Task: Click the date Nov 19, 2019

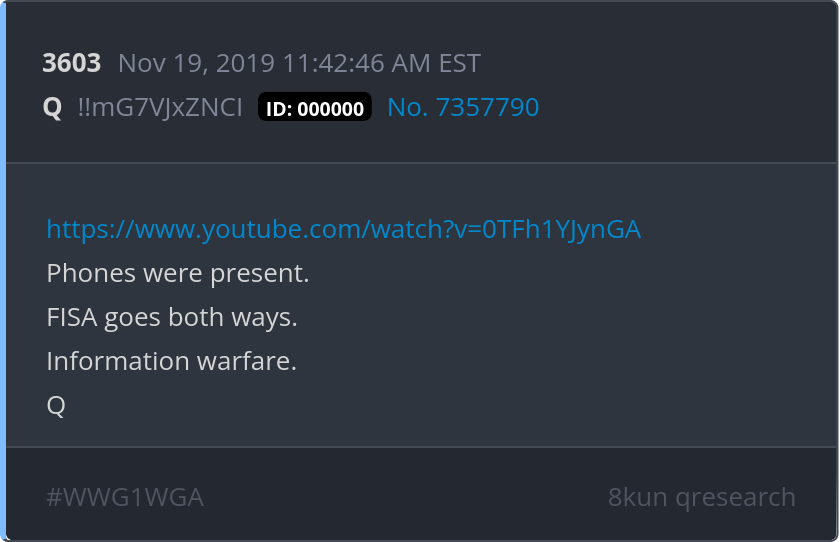Action: coord(197,63)
